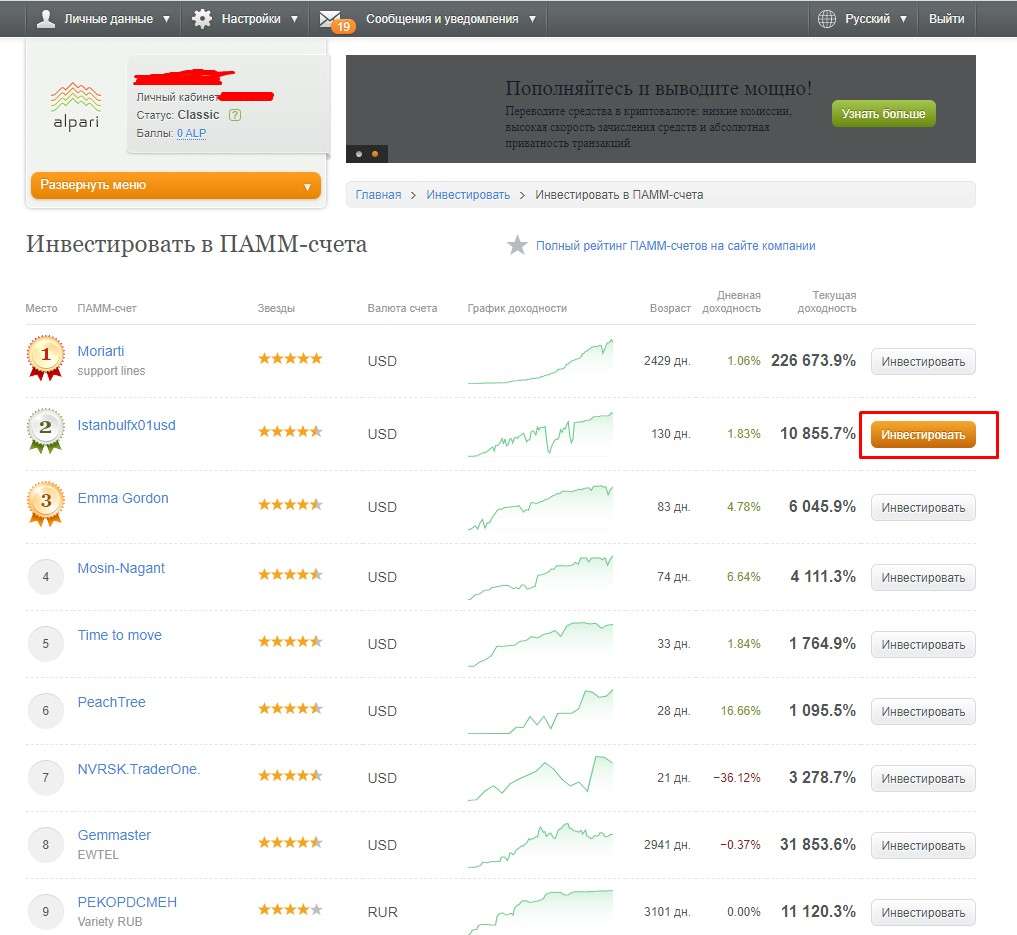Screen dimensions: 1017x935
Task: Click the rank 4 badge for Mosin-Nagant
Action: tap(45, 576)
